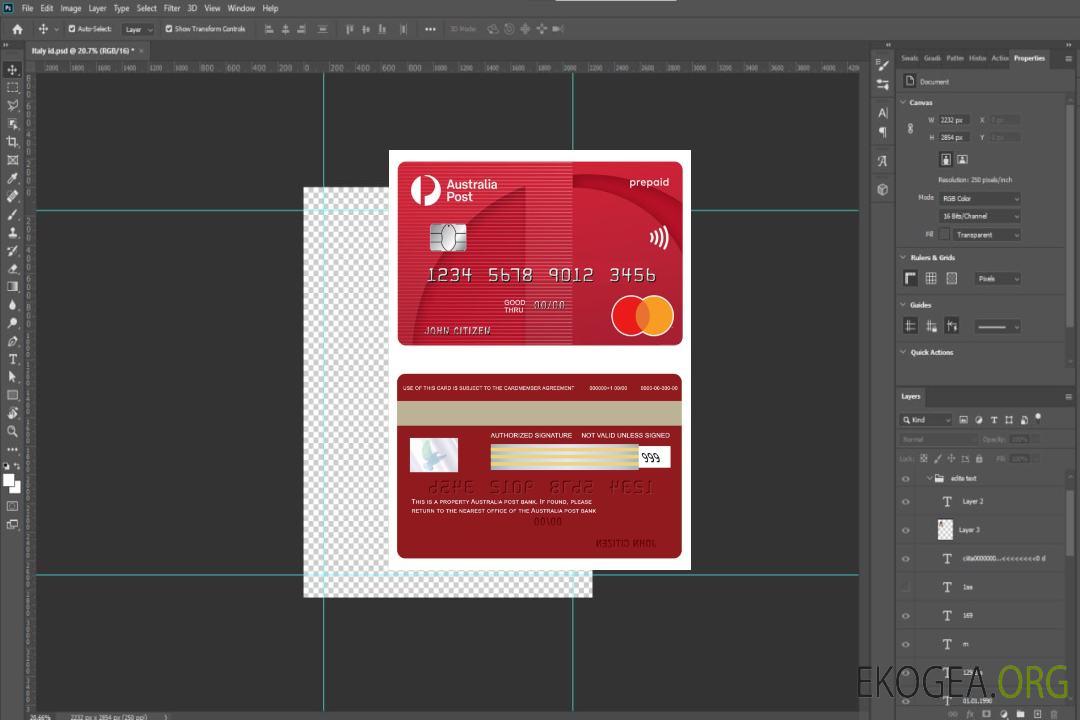Hide the Layer 2 text layer
Screen dimensions: 1080x720
pyautogui.click(x=906, y=502)
